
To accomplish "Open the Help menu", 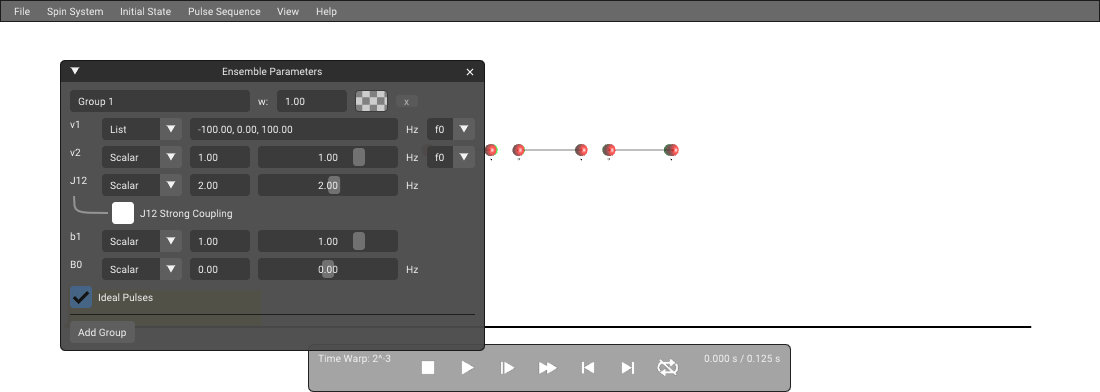I will click(326, 11).
